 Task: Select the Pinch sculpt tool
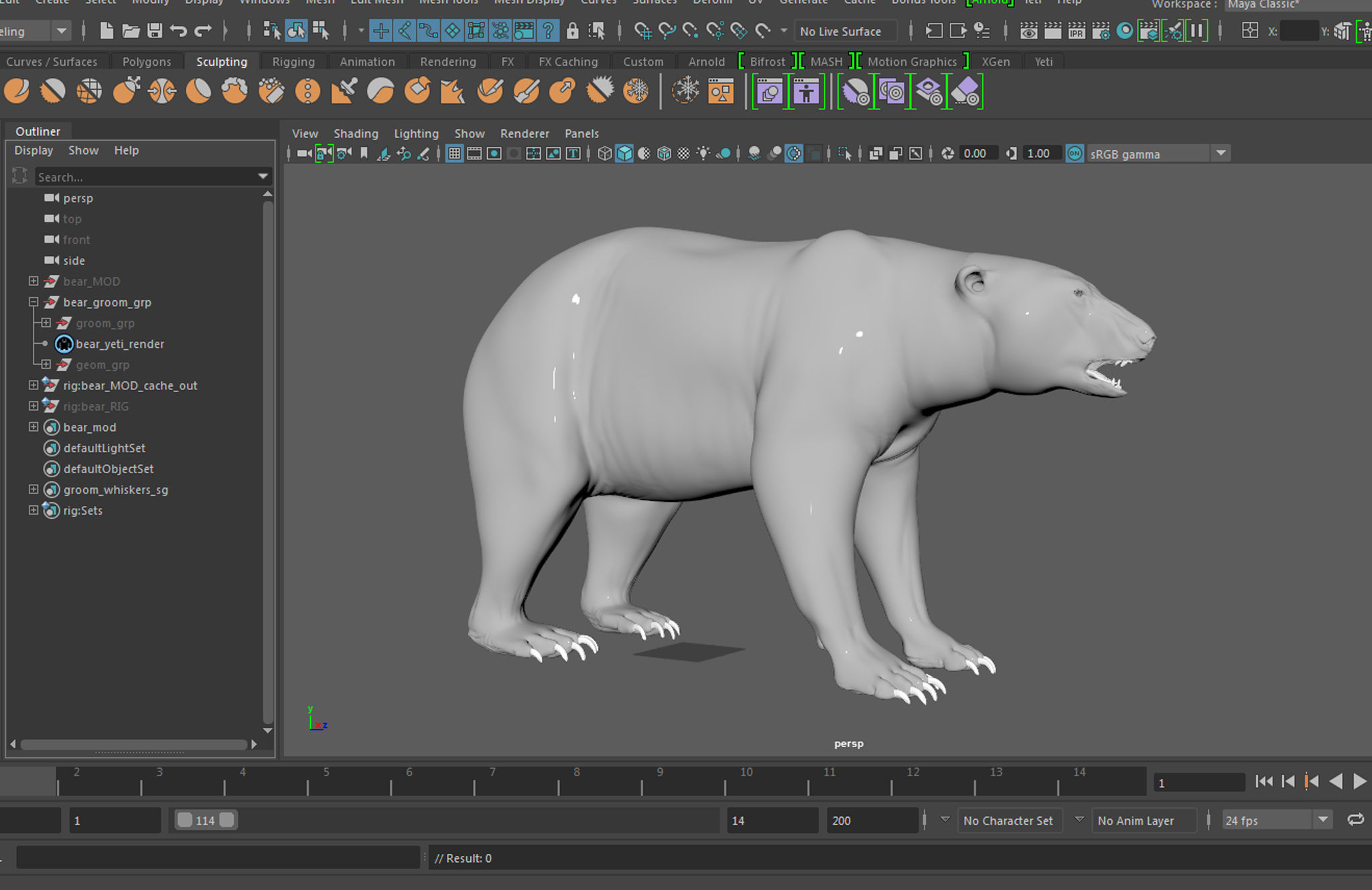[x=162, y=91]
